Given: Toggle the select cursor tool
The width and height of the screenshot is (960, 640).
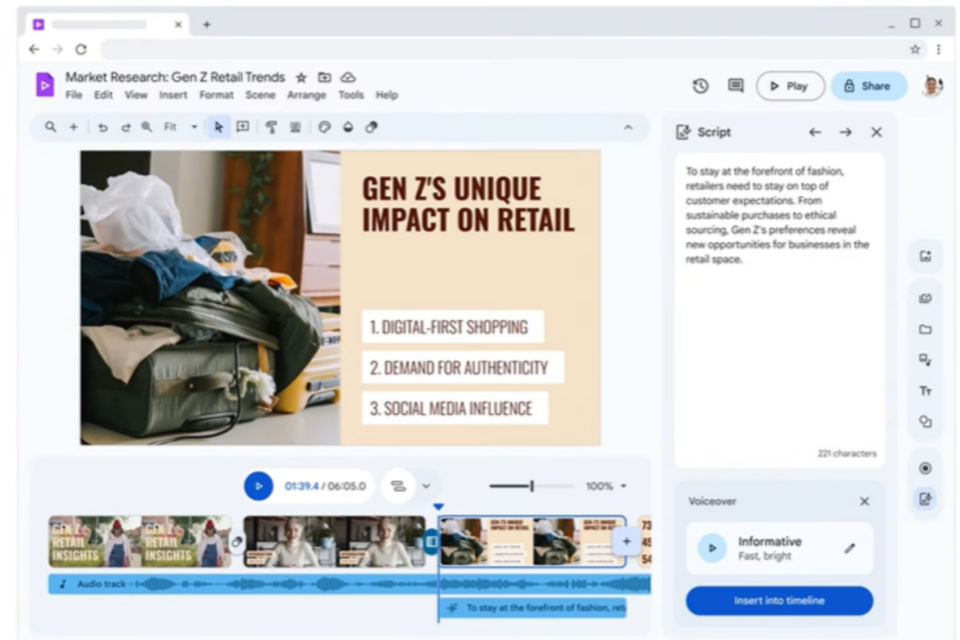Looking at the screenshot, I should click(218, 127).
